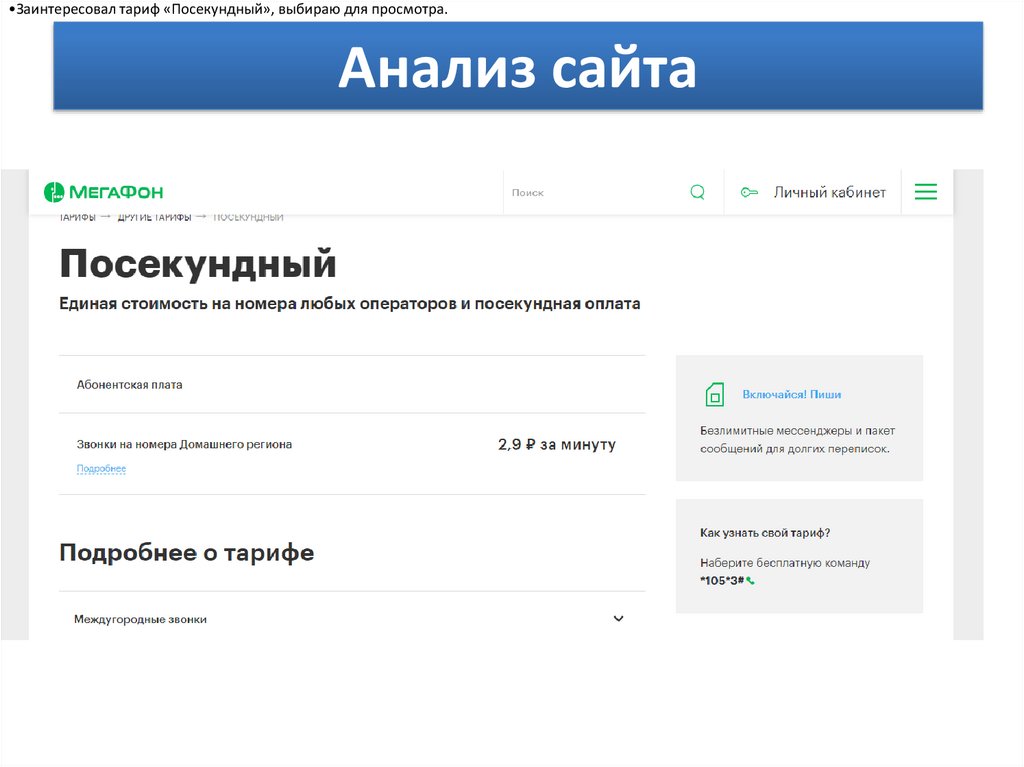The height and width of the screenshot is (767, 1024).
Task: Click the green phone icon after *105*3#
Action: pyautogui.click(x=750, y=581)
